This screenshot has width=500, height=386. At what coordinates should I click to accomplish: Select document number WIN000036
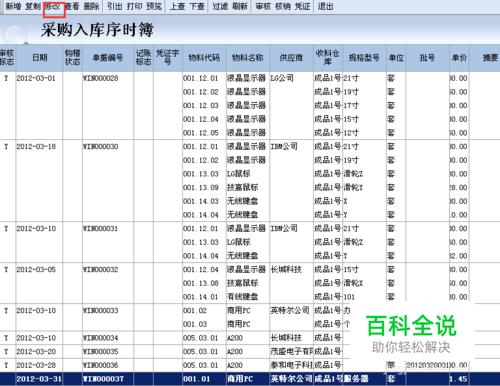(101, 365)
